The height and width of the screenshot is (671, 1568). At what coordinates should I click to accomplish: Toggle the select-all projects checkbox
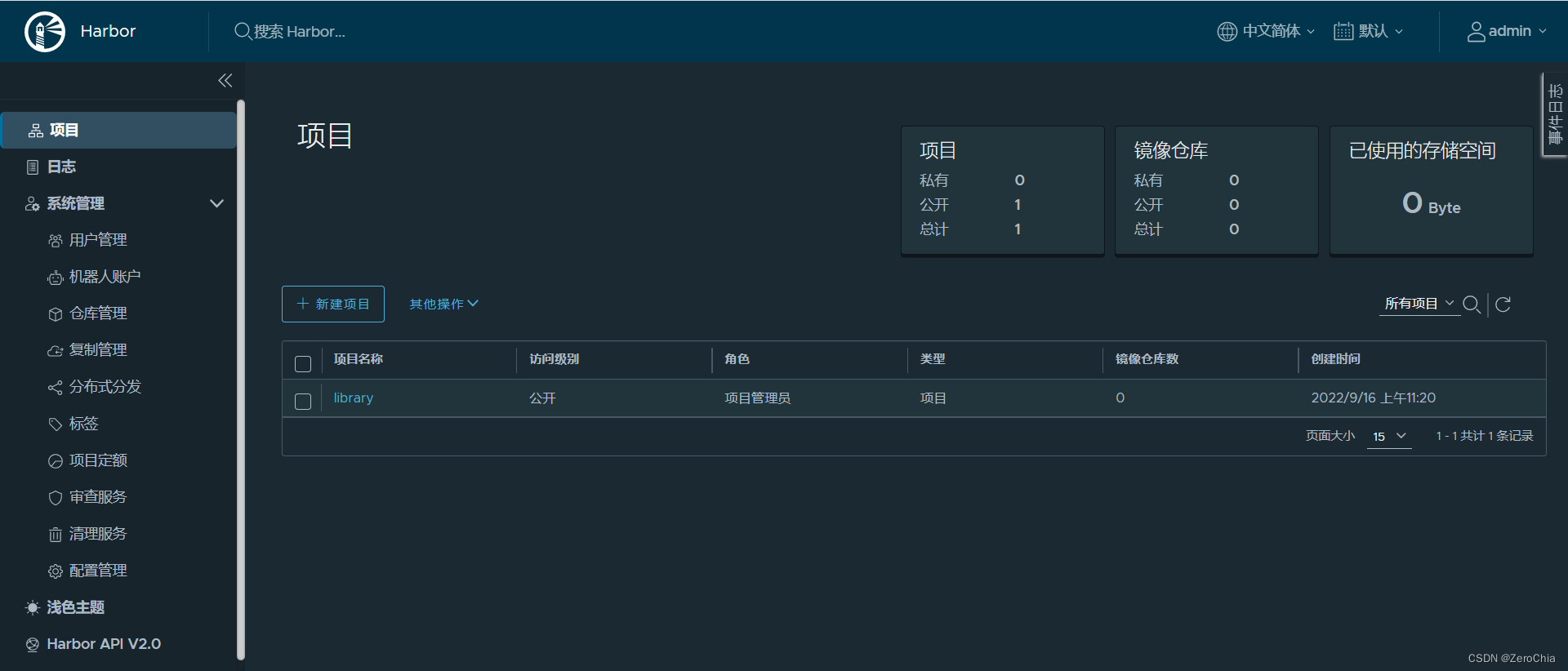(303, 363)
